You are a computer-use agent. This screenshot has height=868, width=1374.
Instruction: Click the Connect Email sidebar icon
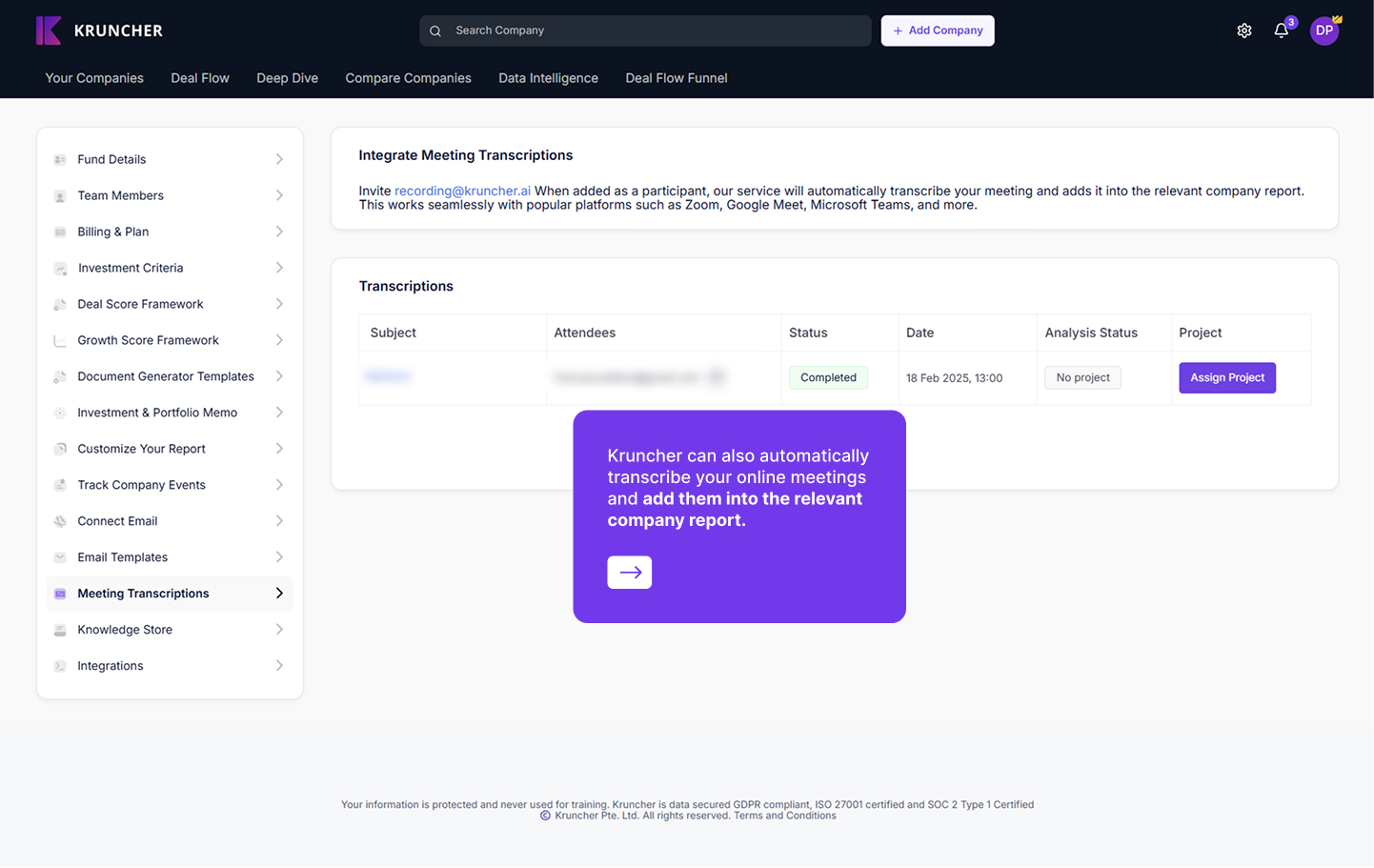(x=60, y=521)
